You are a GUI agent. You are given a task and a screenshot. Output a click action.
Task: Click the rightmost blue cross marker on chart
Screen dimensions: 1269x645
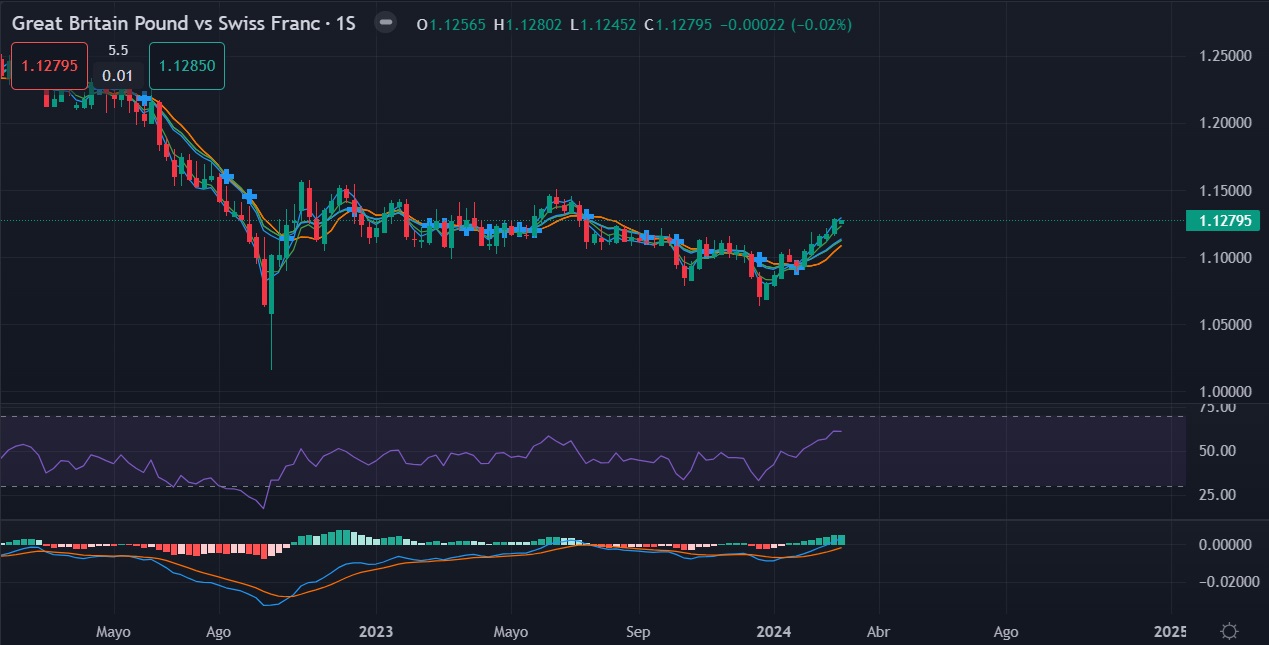click(797, 268)
